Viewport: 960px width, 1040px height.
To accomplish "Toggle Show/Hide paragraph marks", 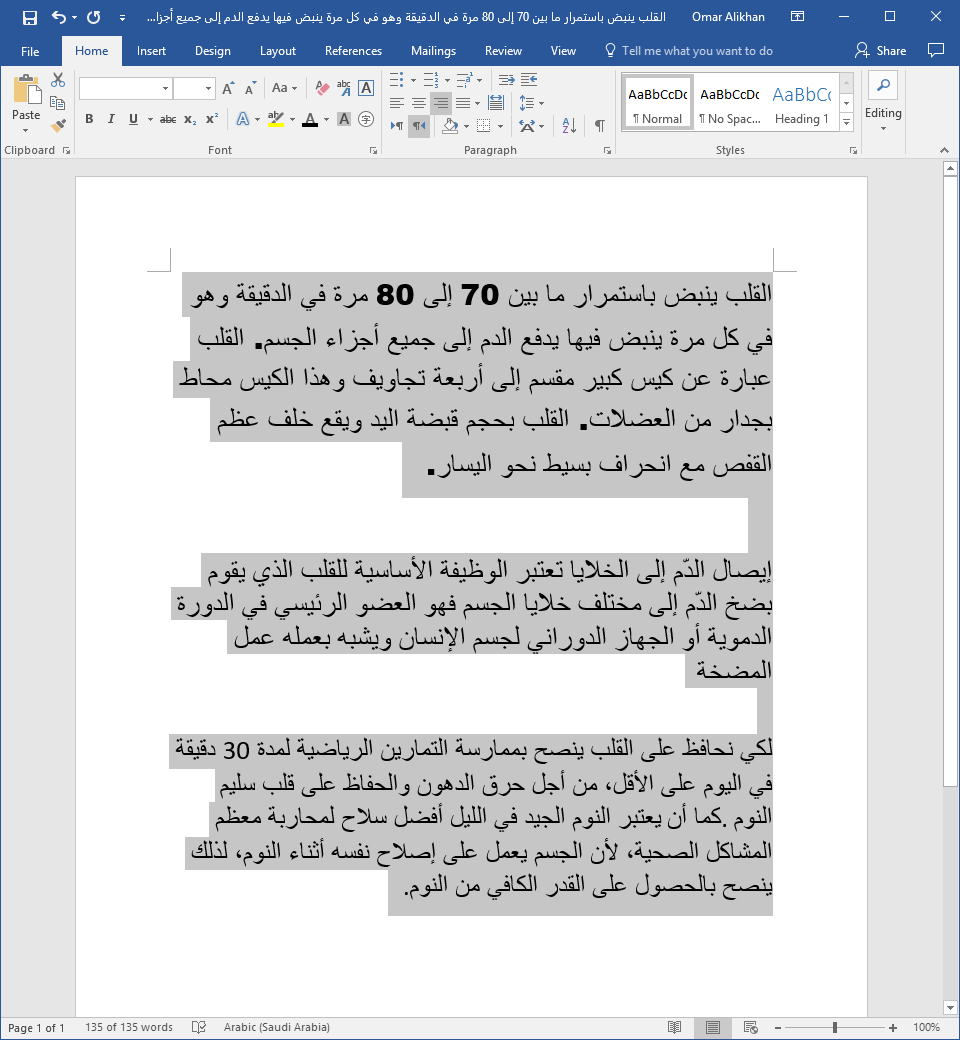I will (600, 125).
